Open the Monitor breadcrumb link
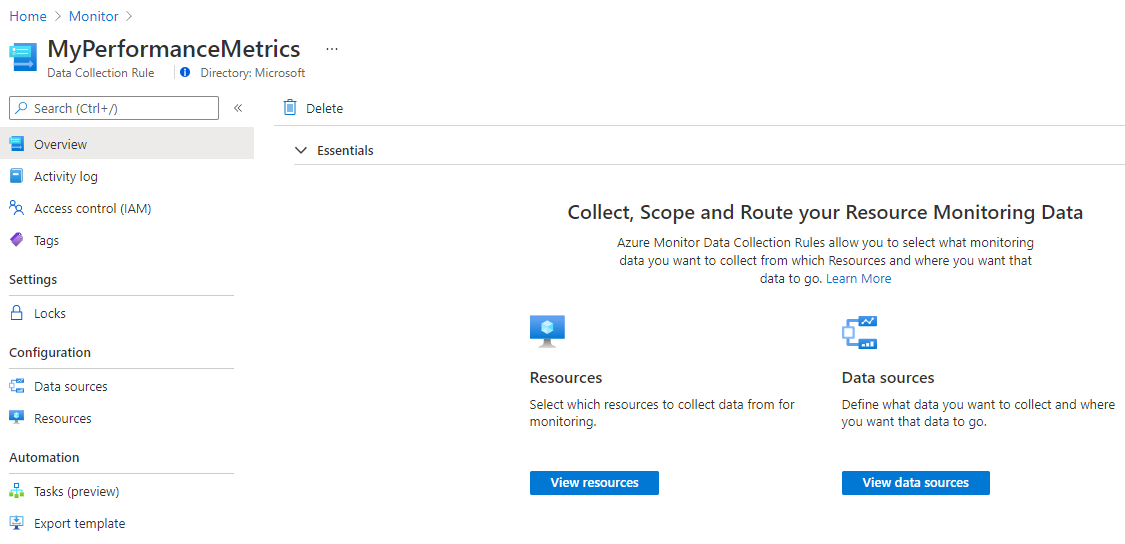The image size is (1125, 544). pos(93,16)
